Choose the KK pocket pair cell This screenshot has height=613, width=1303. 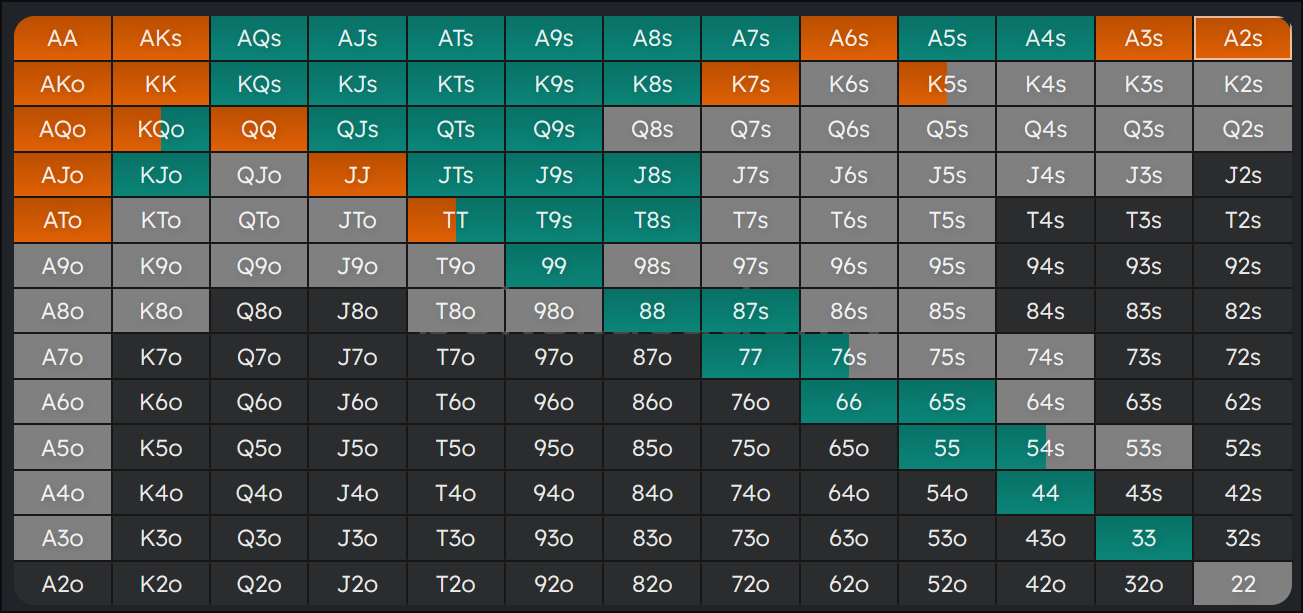pos(160,84)
